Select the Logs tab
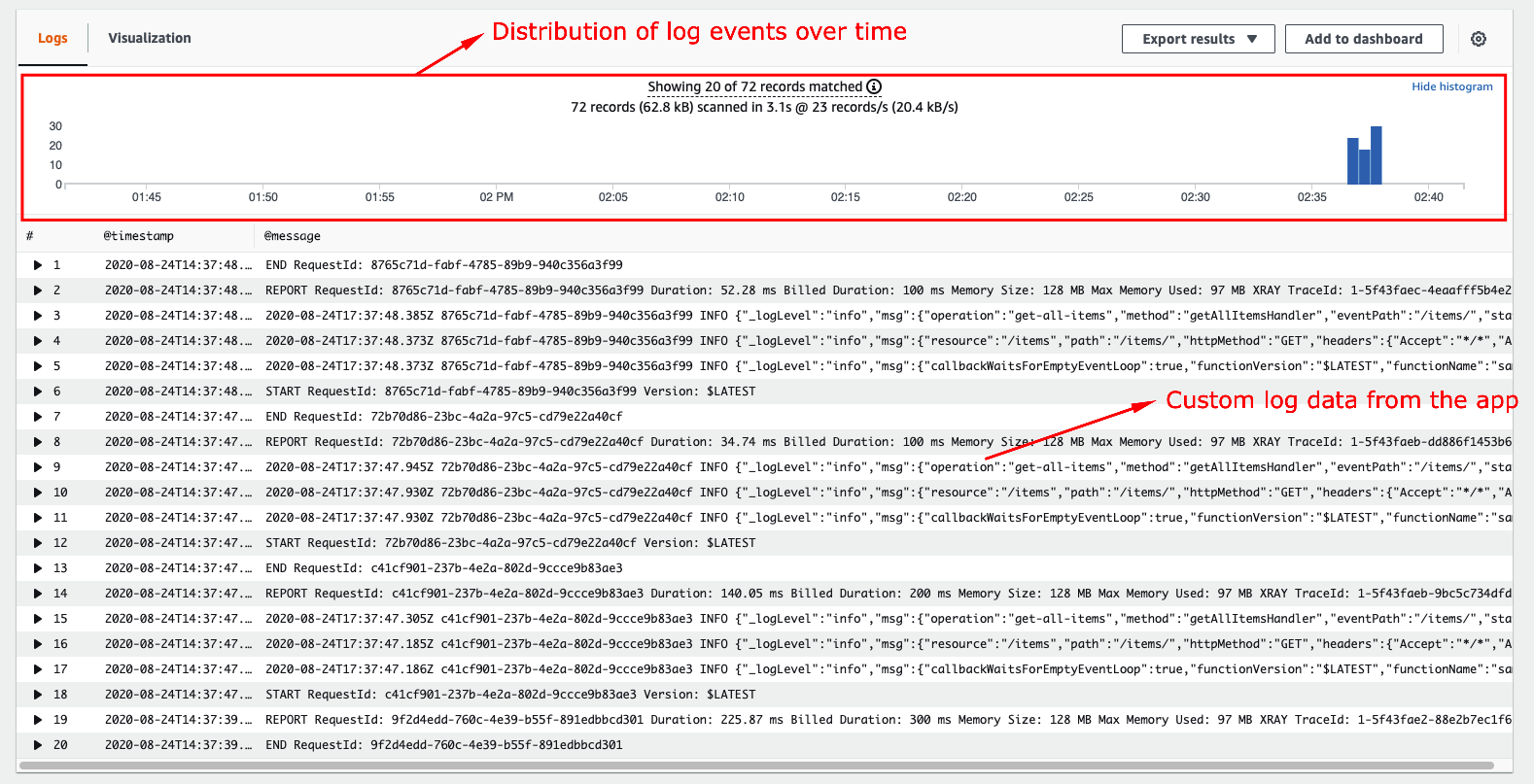The height and width of the screenshot is (784, 1534). 52,38
